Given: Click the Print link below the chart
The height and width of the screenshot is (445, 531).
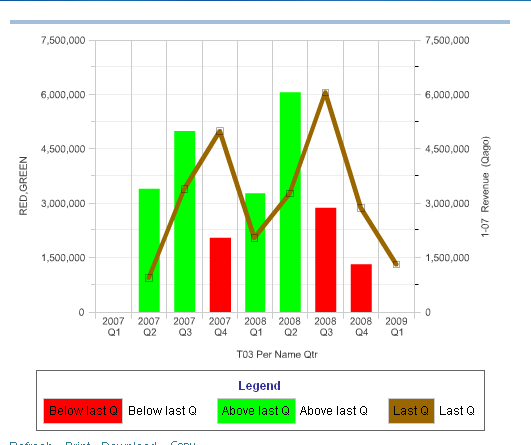Looking at the screenshot, I should (x=78, y=443).
